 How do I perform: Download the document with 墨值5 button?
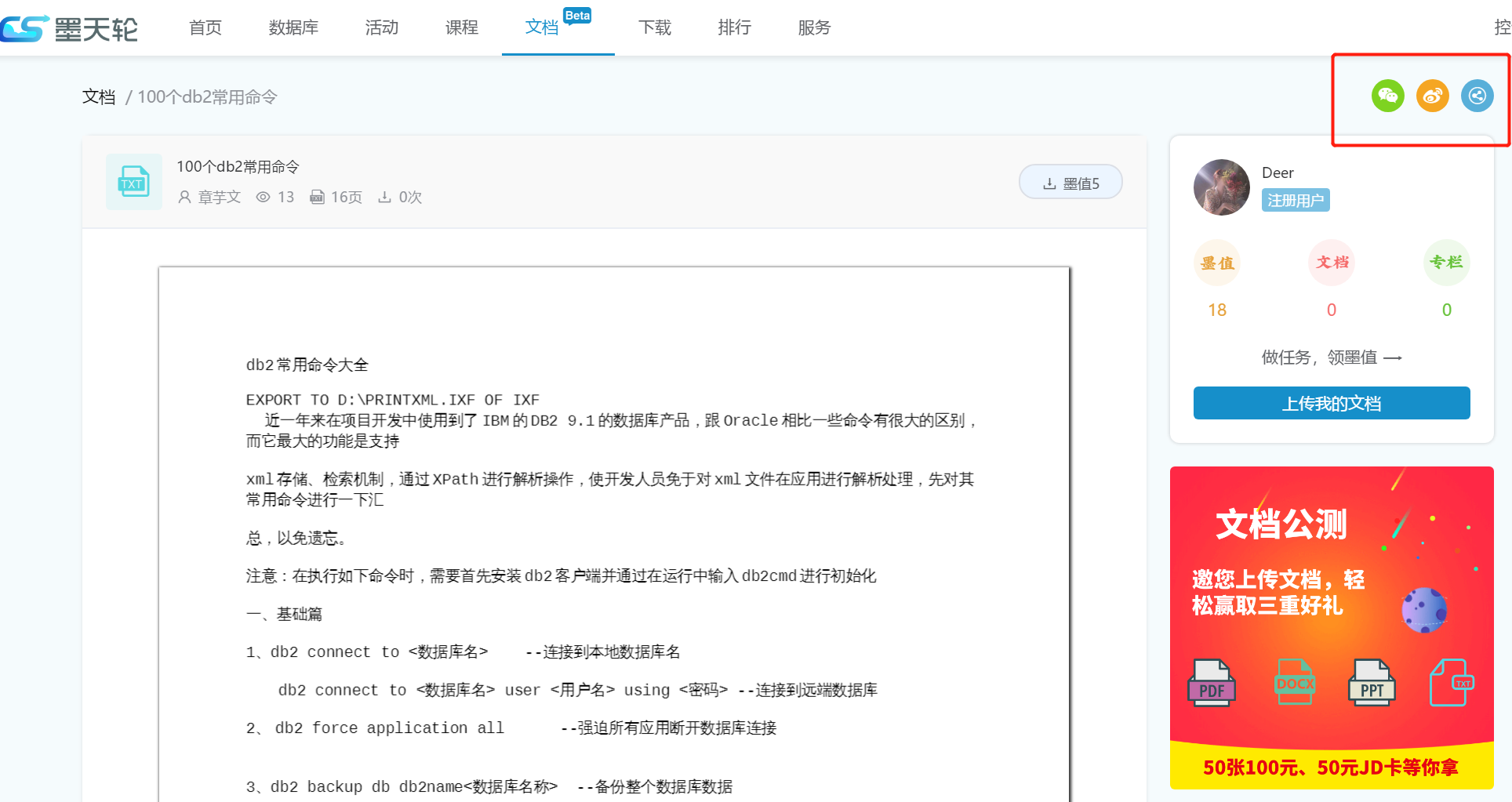click(1070, 183)
